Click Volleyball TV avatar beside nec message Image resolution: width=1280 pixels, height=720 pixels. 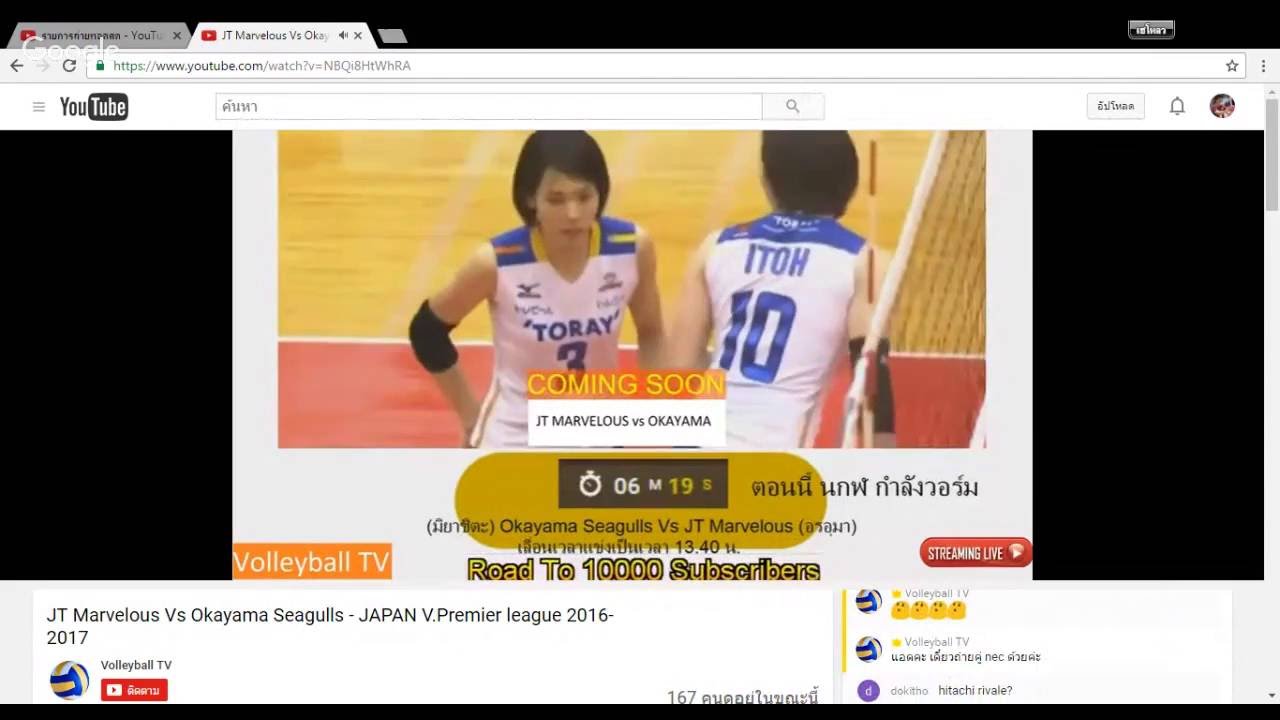pyautogui.click(x=869, y=650)
